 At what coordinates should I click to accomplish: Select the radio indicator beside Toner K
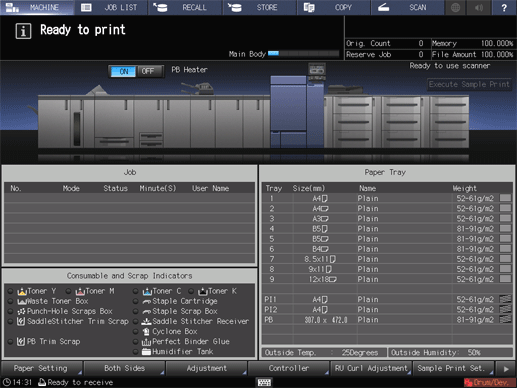(x=191, y=291)
